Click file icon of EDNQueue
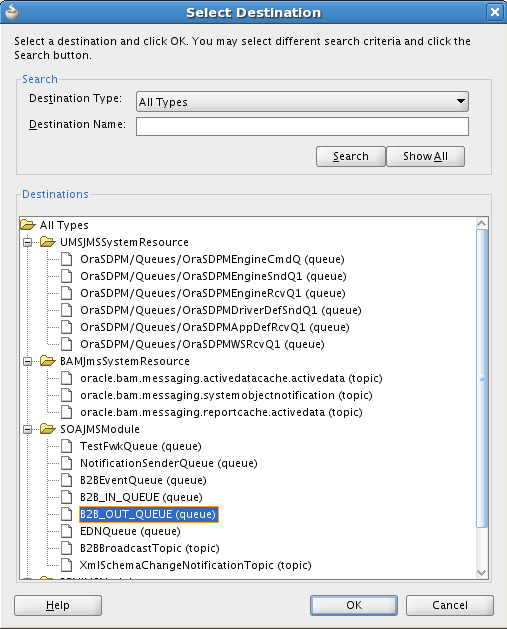Screen dimensions: 507x629 point(67,531)
